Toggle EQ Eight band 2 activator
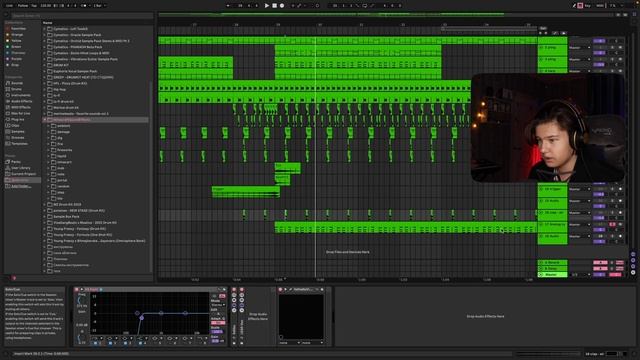Image resolution: width=640 pixels, height=360 pixels. [110, 343]
